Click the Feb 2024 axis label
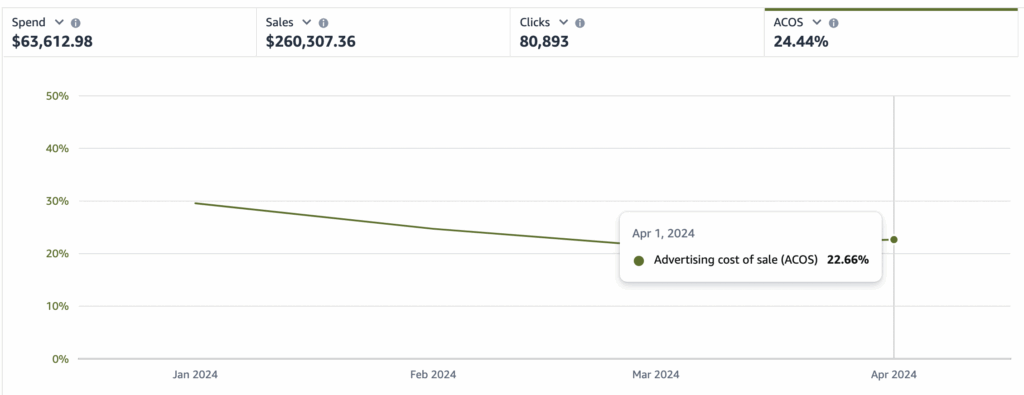This screenshot has width=1024, height=395. pos(433,375)
